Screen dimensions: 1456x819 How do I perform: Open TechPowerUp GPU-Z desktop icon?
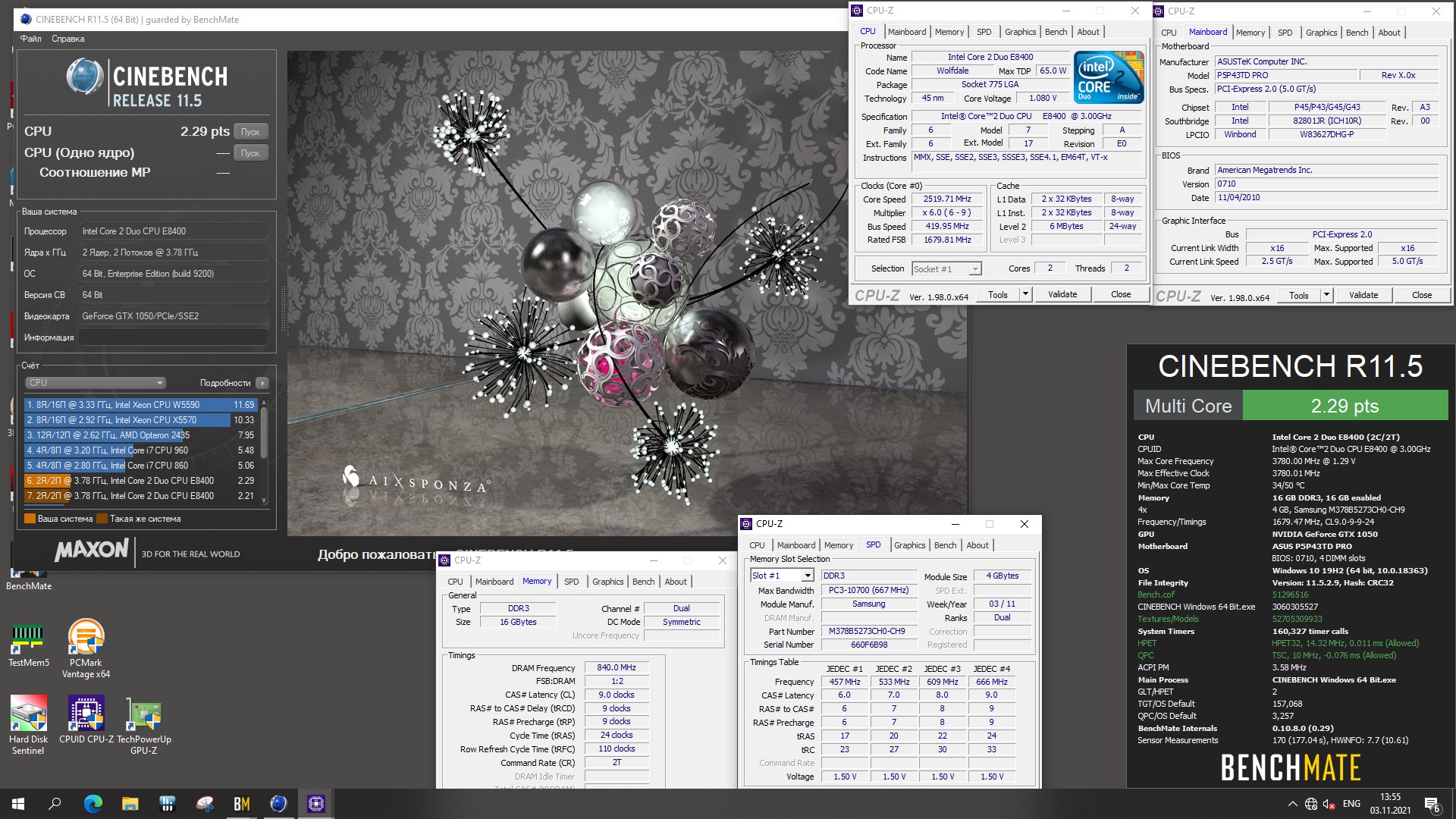click(143, 725)
